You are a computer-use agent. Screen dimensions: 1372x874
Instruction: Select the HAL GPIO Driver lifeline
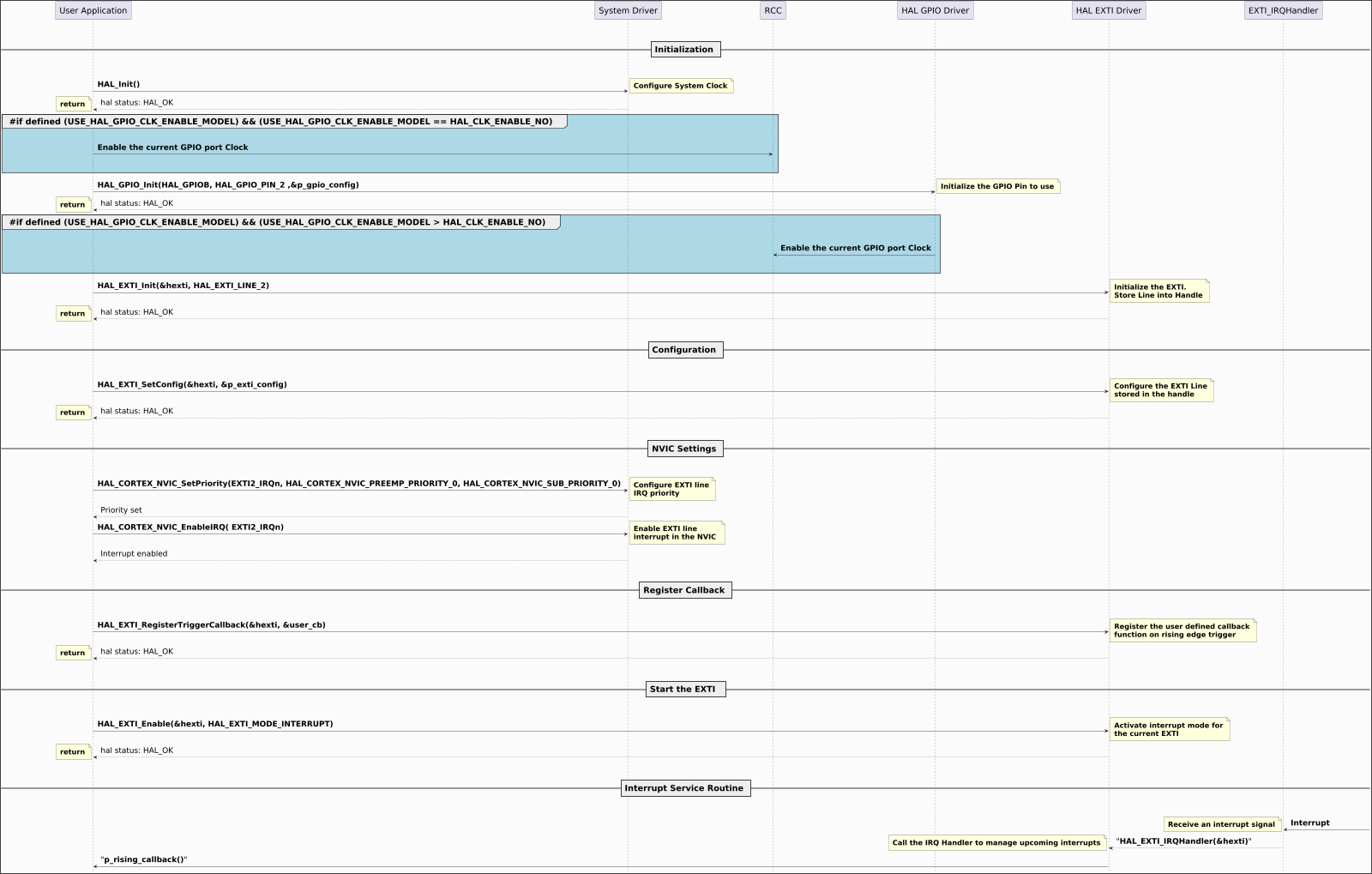(934, 10)
